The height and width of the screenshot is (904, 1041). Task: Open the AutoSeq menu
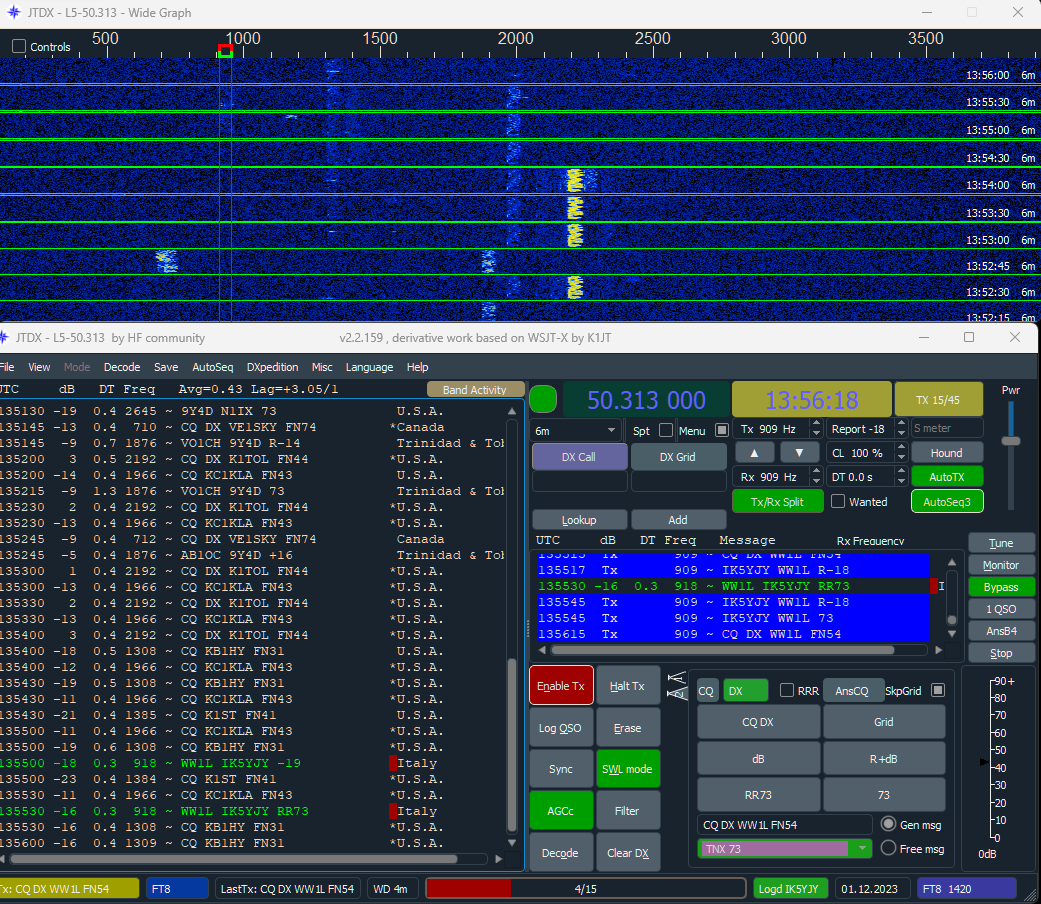(212, 367)
